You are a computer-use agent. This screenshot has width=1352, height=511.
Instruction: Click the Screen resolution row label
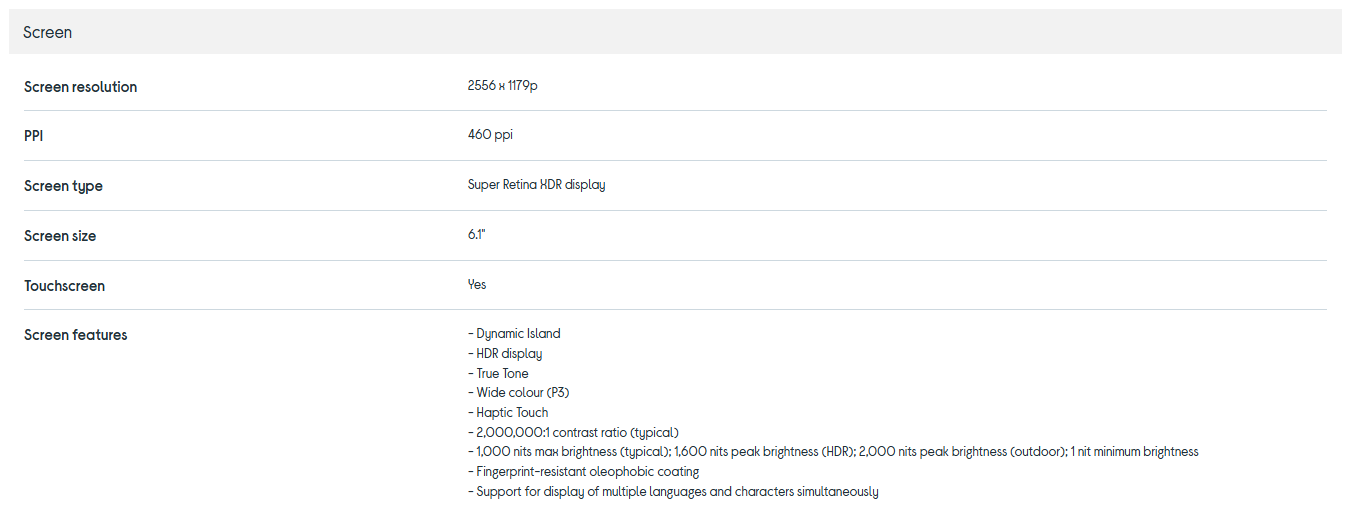click(x=80, y=87)
